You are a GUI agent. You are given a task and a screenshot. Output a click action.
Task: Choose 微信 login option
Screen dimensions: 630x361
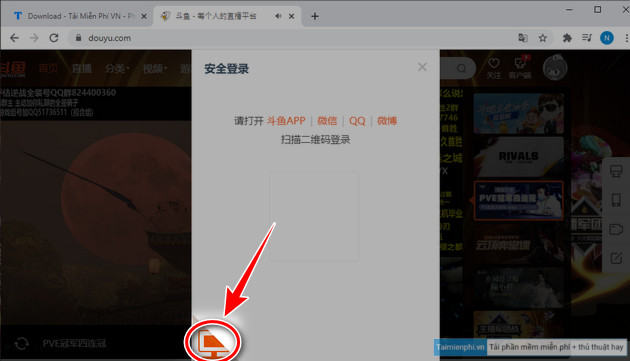[327, 121]
